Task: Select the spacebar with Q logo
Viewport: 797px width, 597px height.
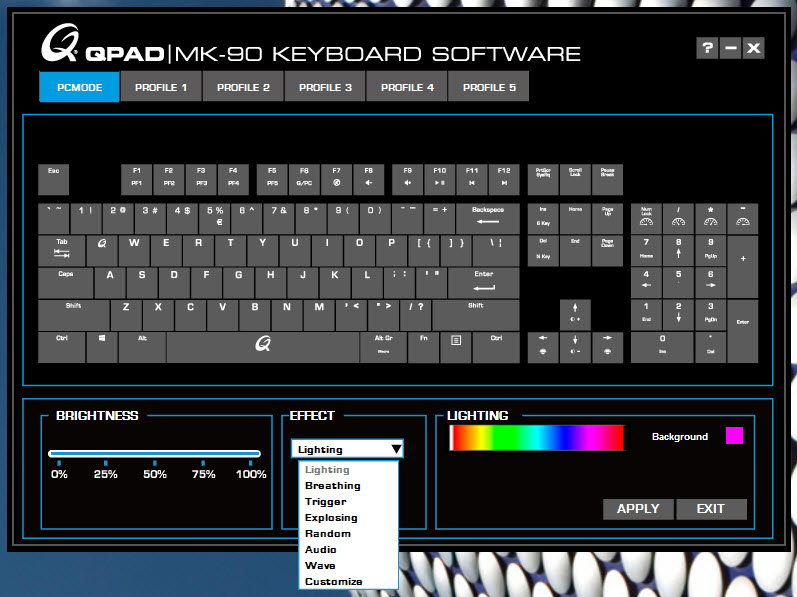Action: coord(263,347)
